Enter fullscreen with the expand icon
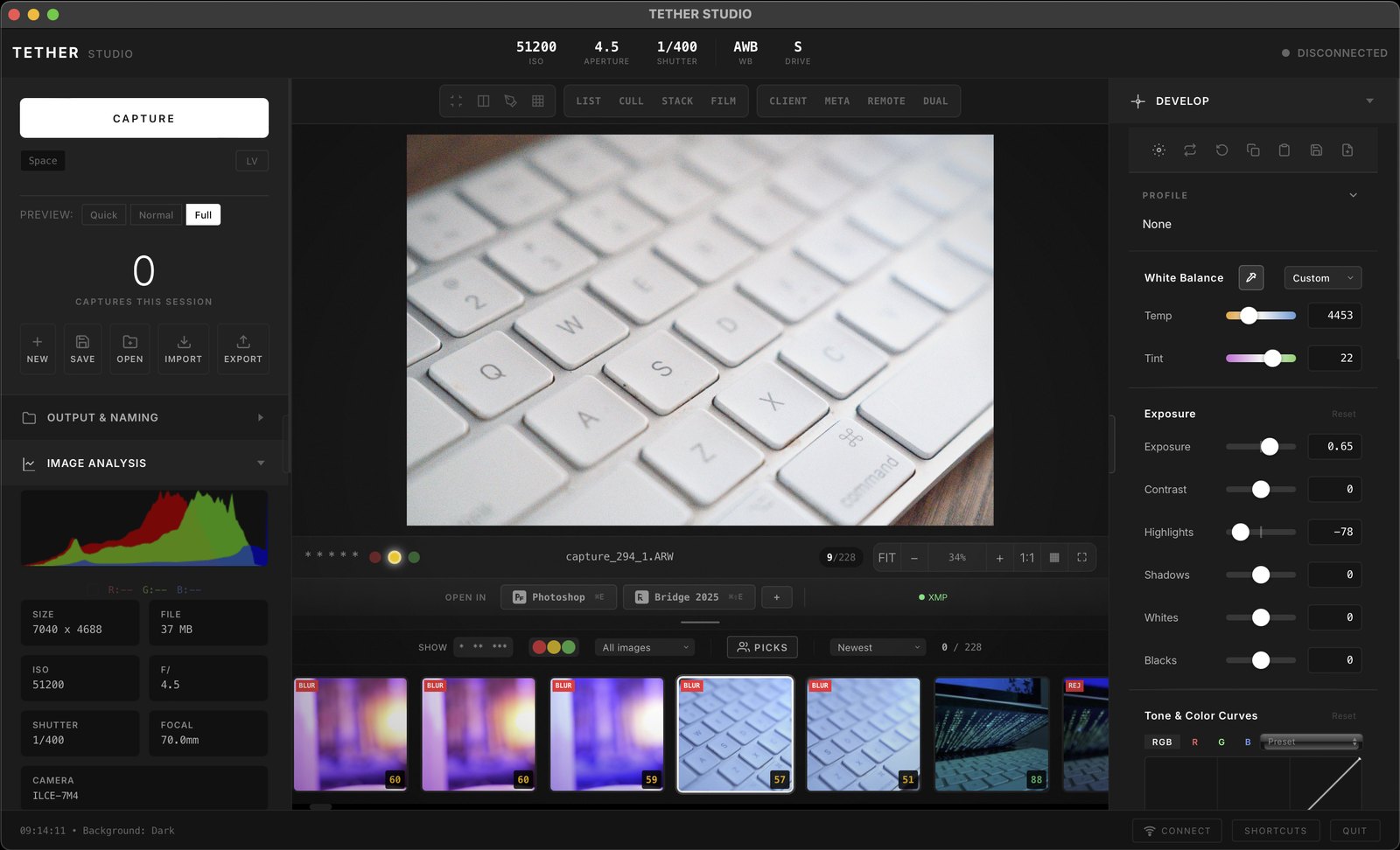1400x850 pixels. point(1081,558)
